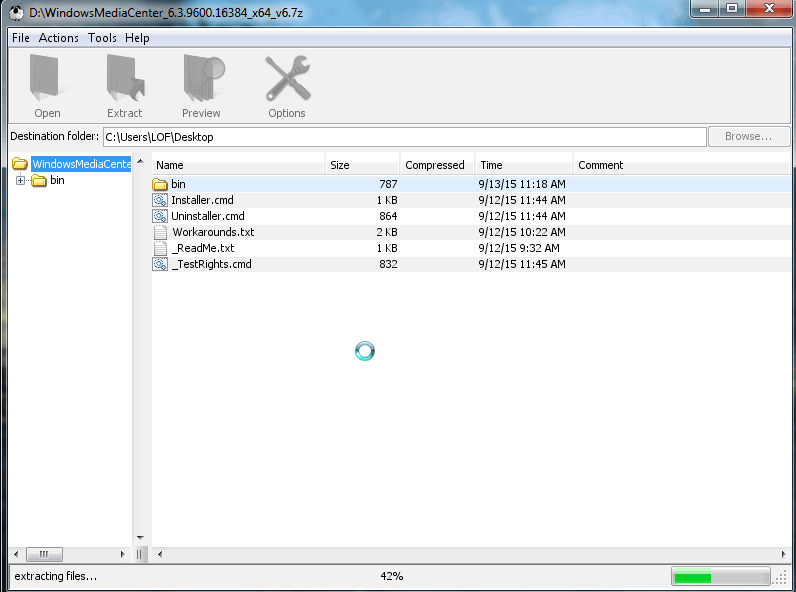Expand the bin node in the folder tree
This screenshot has width=796, height=592.
click(20, 180)
